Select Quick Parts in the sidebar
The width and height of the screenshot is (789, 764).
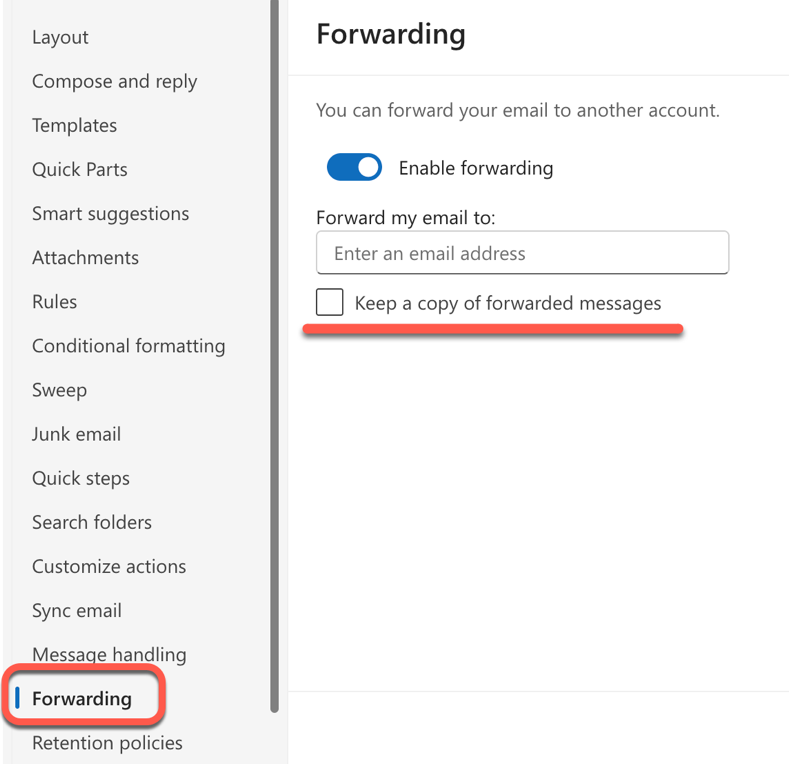79,169
